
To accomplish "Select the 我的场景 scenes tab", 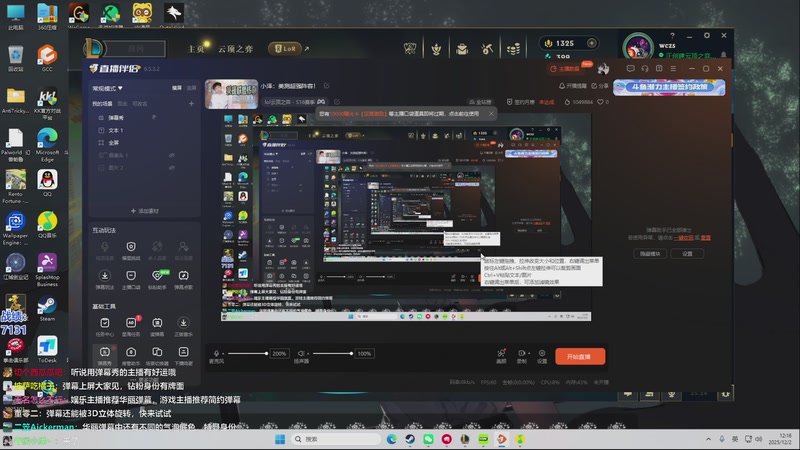I will [102, 104].
